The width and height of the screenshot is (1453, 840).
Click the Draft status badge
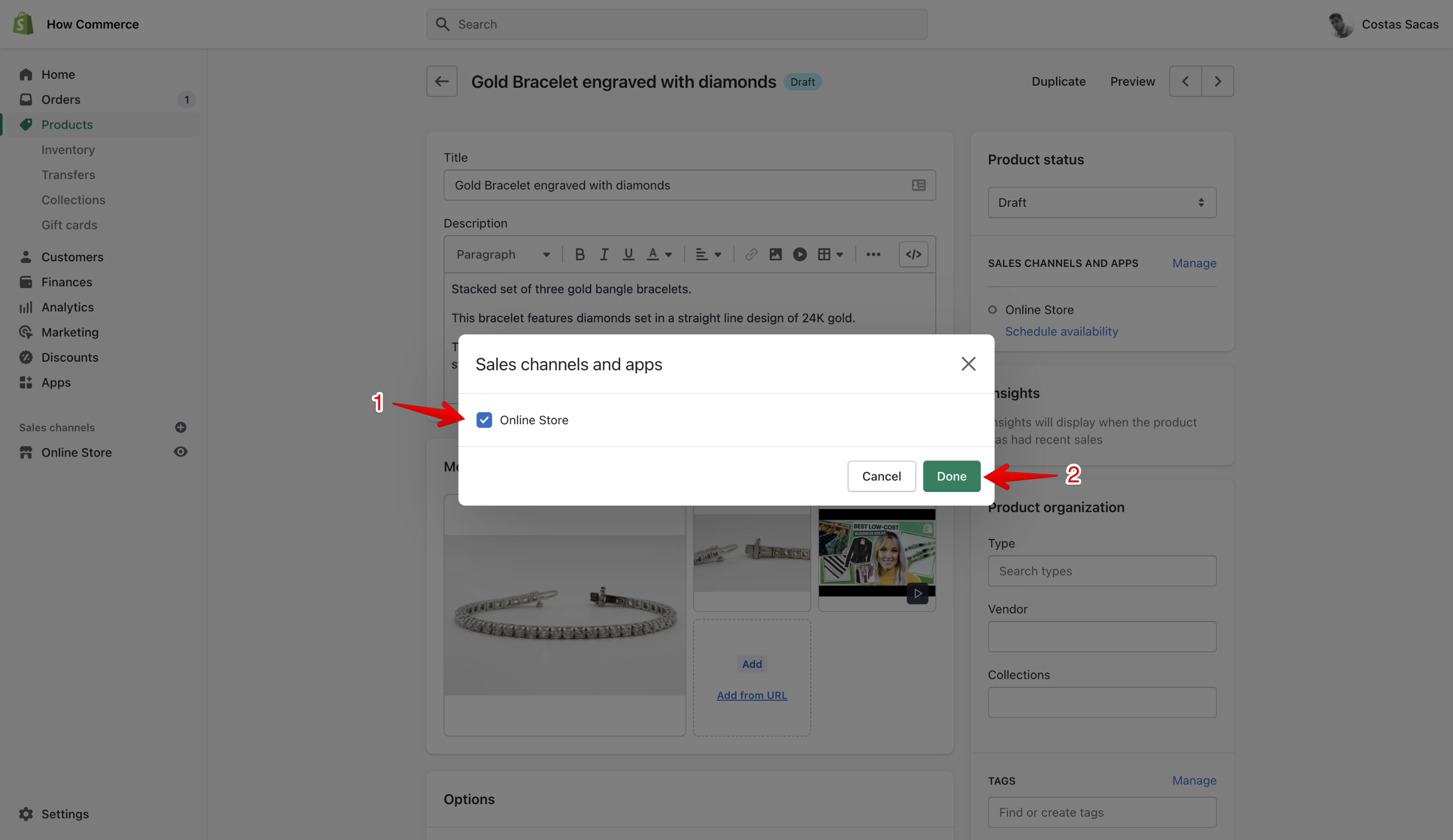(x=802, y=82)
